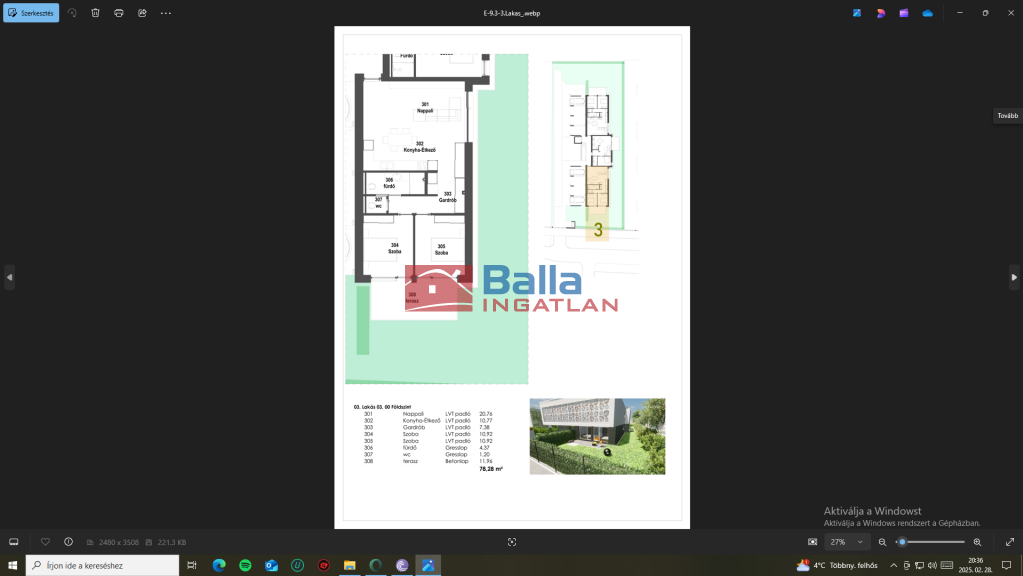Viewport: 1023px width, 576px height.
Task: Mark the image as favorite with heart
Action: [45, 542]
